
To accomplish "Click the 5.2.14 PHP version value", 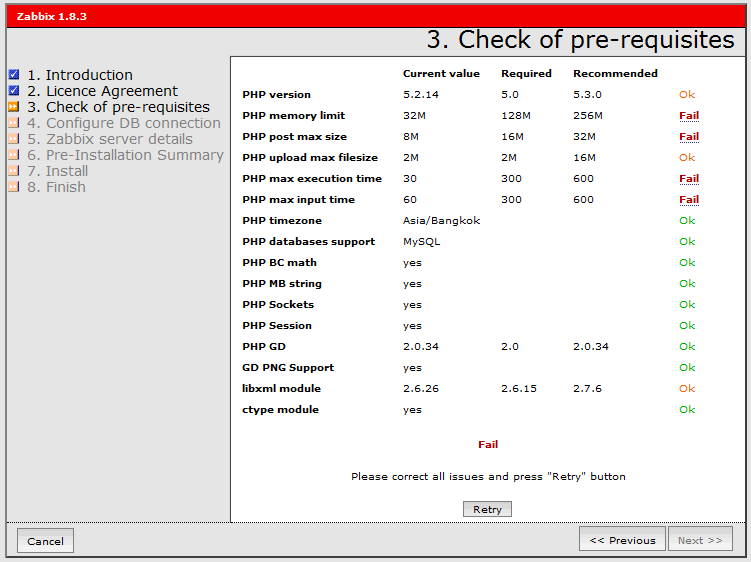I will coord(421,94).
